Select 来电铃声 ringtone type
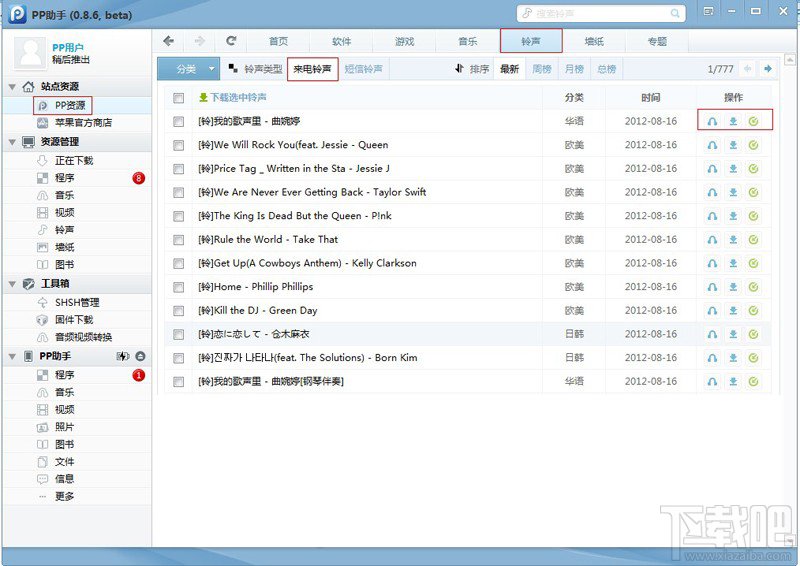This screenshot has width=800, height=566. coord(312,69)
